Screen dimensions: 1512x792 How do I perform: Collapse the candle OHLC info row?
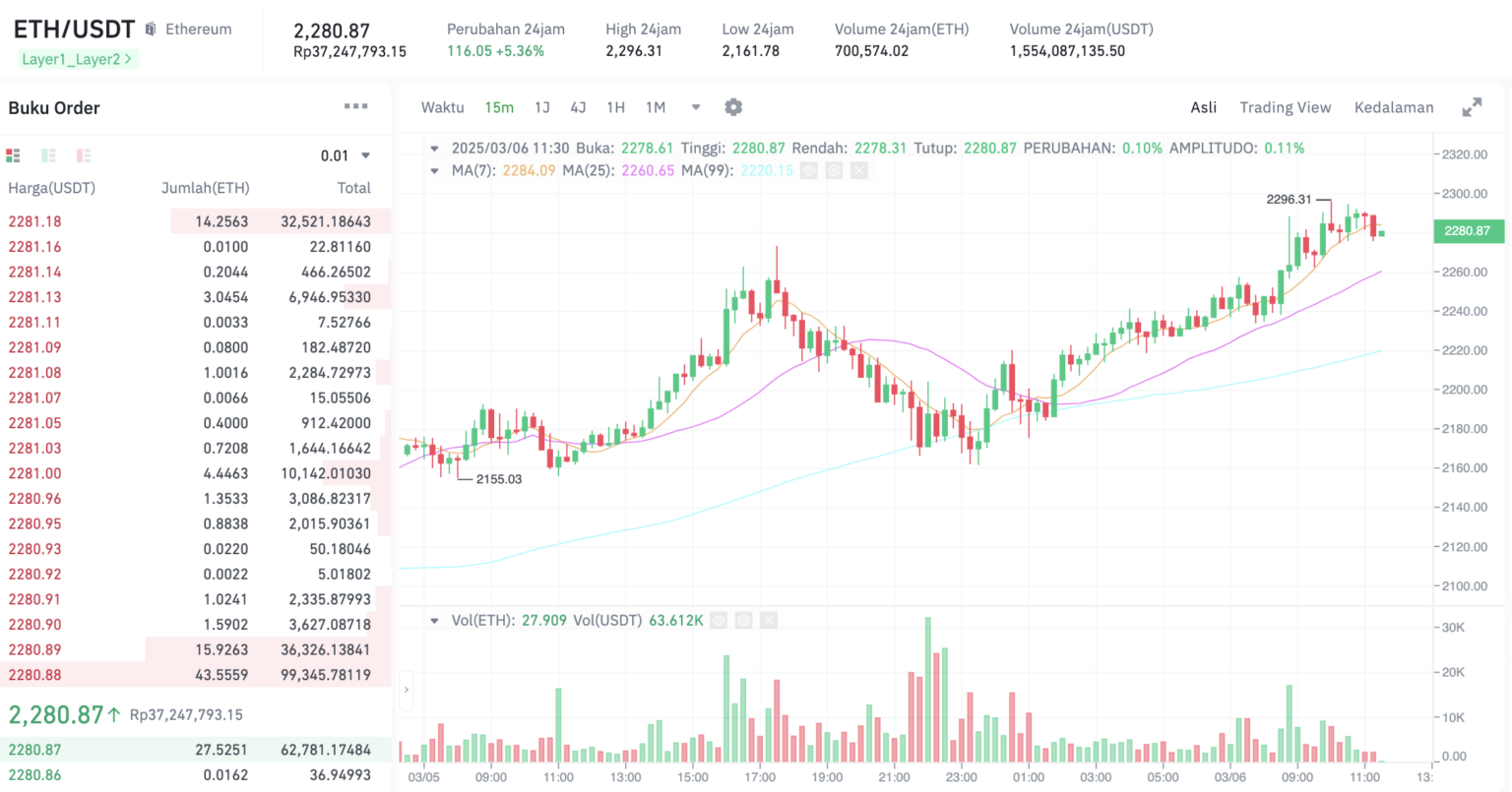(x=434, y=149)
